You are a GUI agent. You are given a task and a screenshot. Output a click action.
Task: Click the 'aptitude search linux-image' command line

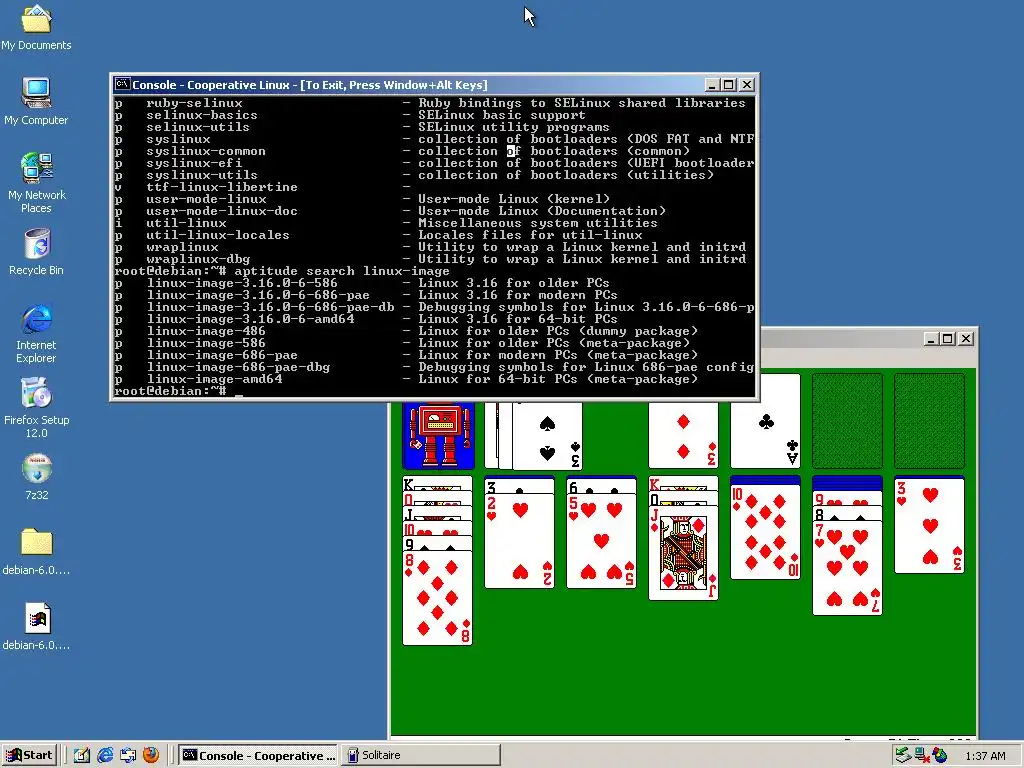tap(282, 271)
